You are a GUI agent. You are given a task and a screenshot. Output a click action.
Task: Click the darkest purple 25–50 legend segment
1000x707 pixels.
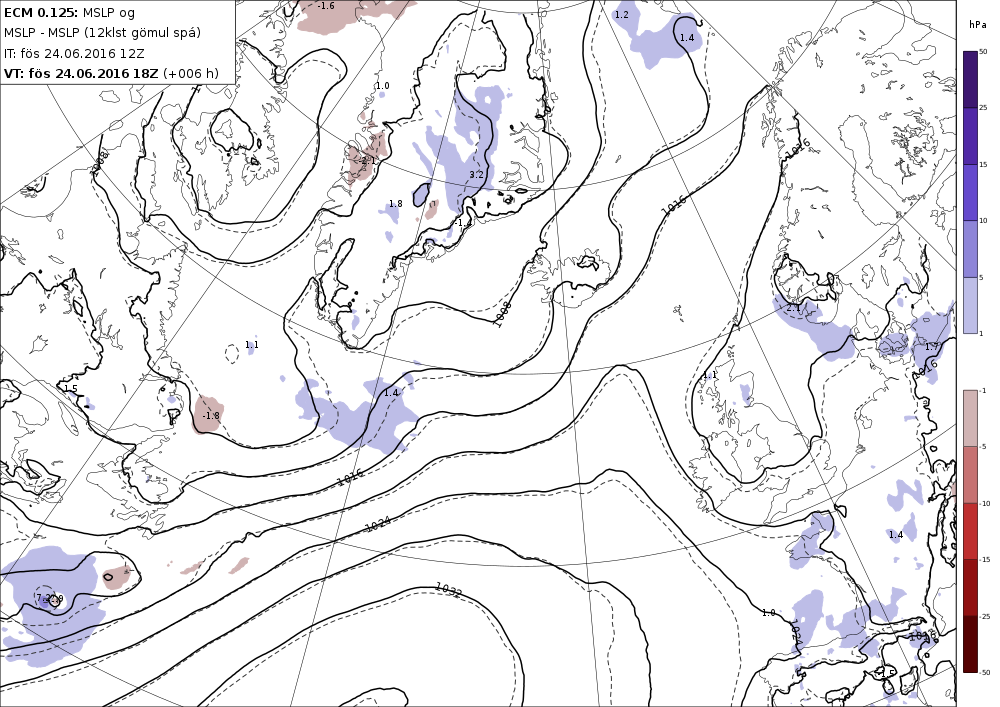(x=970, y=79)
